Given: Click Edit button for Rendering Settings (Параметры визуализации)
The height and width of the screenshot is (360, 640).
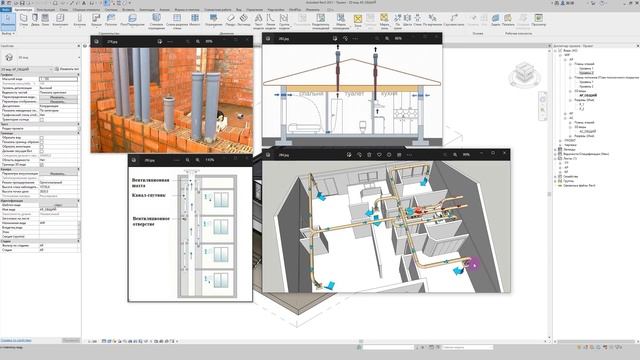Looking at the screenshot, I should coord(58,173).
